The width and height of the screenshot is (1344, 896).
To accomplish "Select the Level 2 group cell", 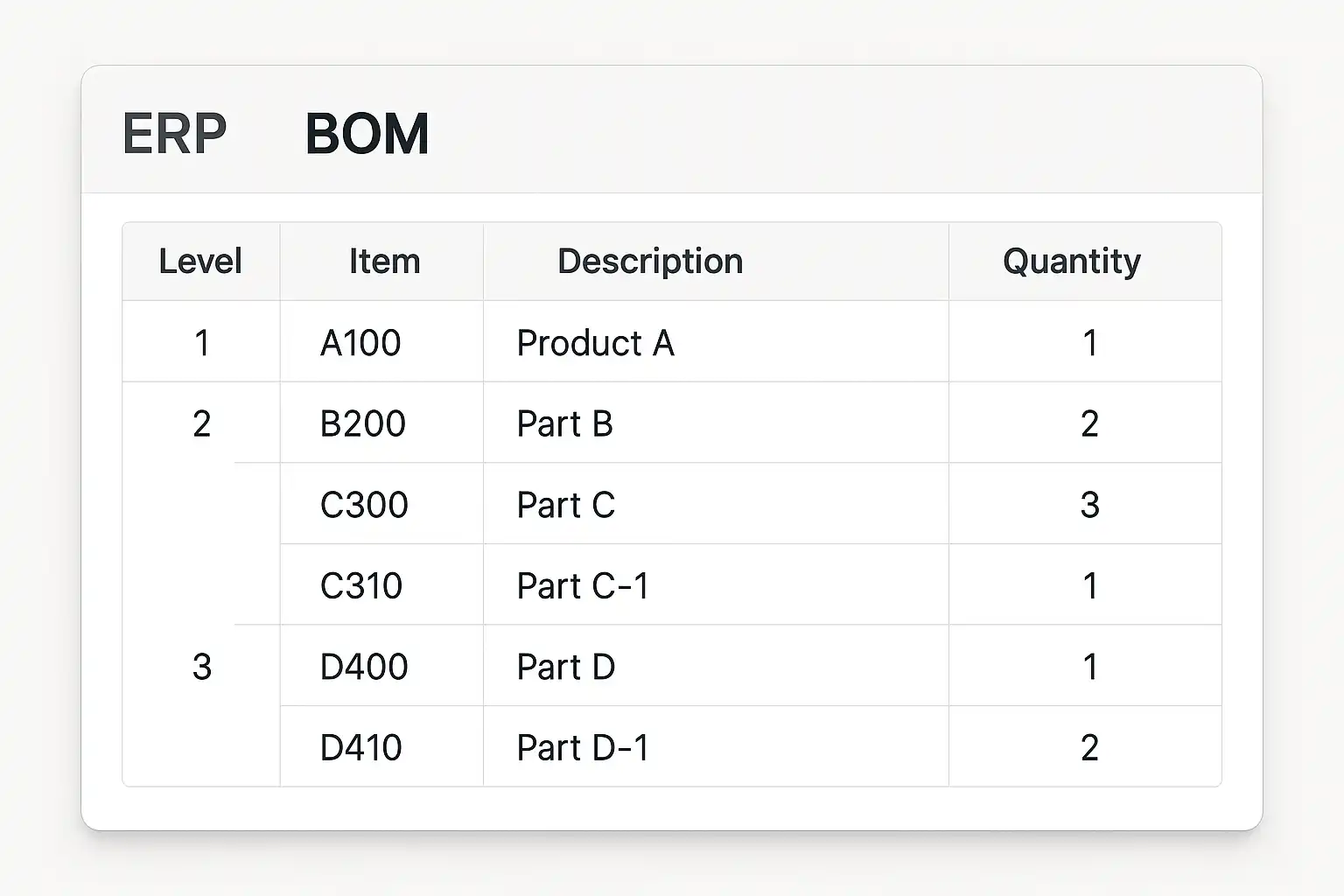I will [x=201, y=424].
